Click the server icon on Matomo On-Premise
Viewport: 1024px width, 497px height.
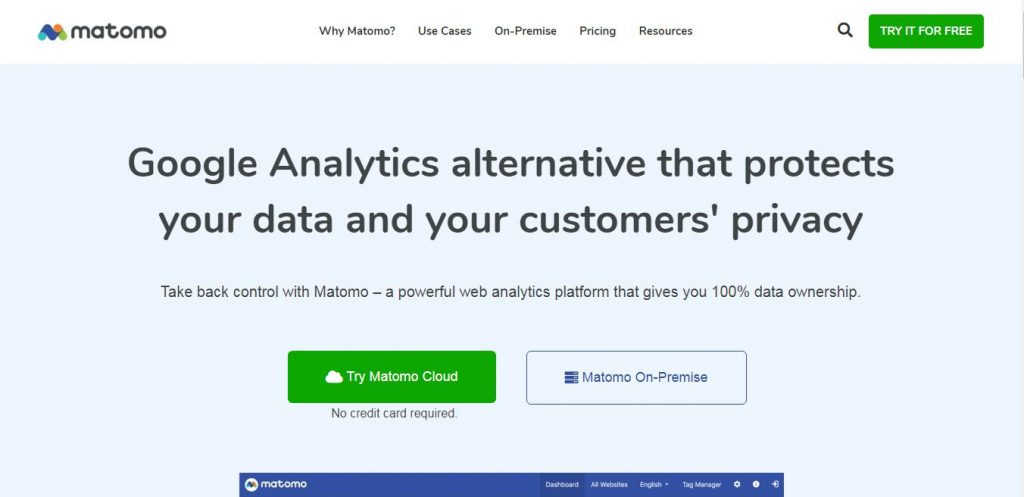click(x=571, y=377)
